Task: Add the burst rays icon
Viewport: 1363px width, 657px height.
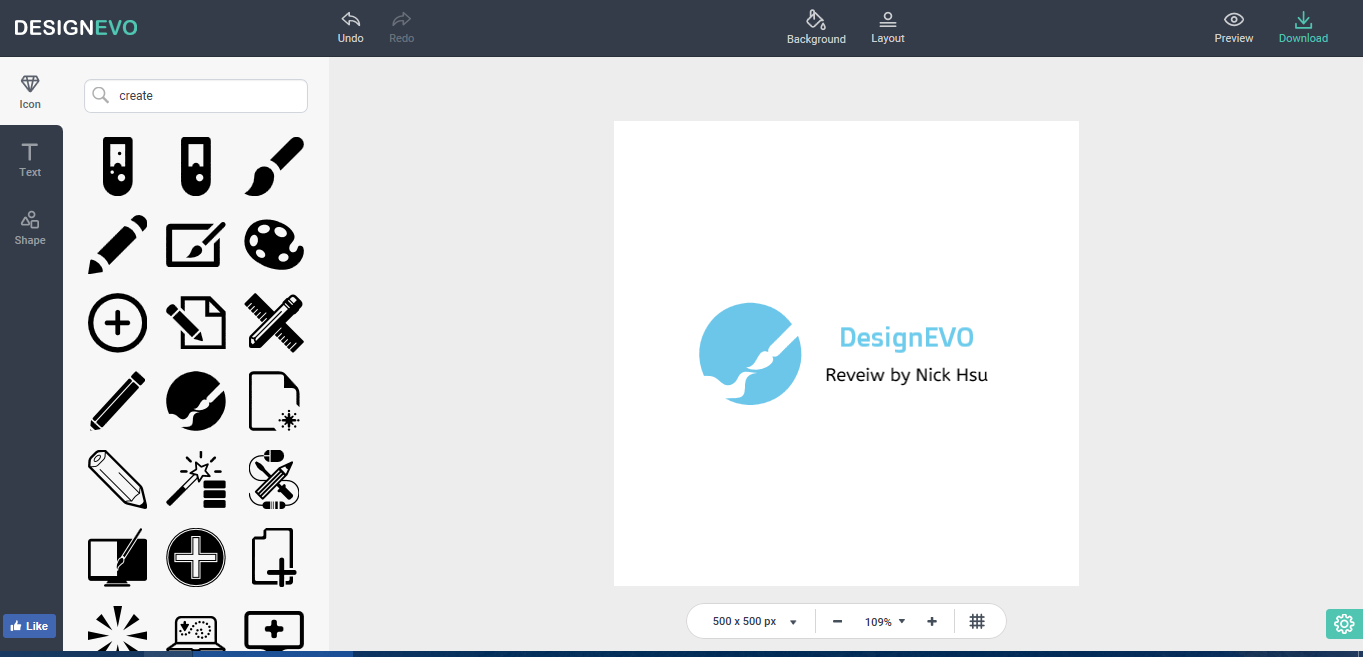Action: coord(118,628)
